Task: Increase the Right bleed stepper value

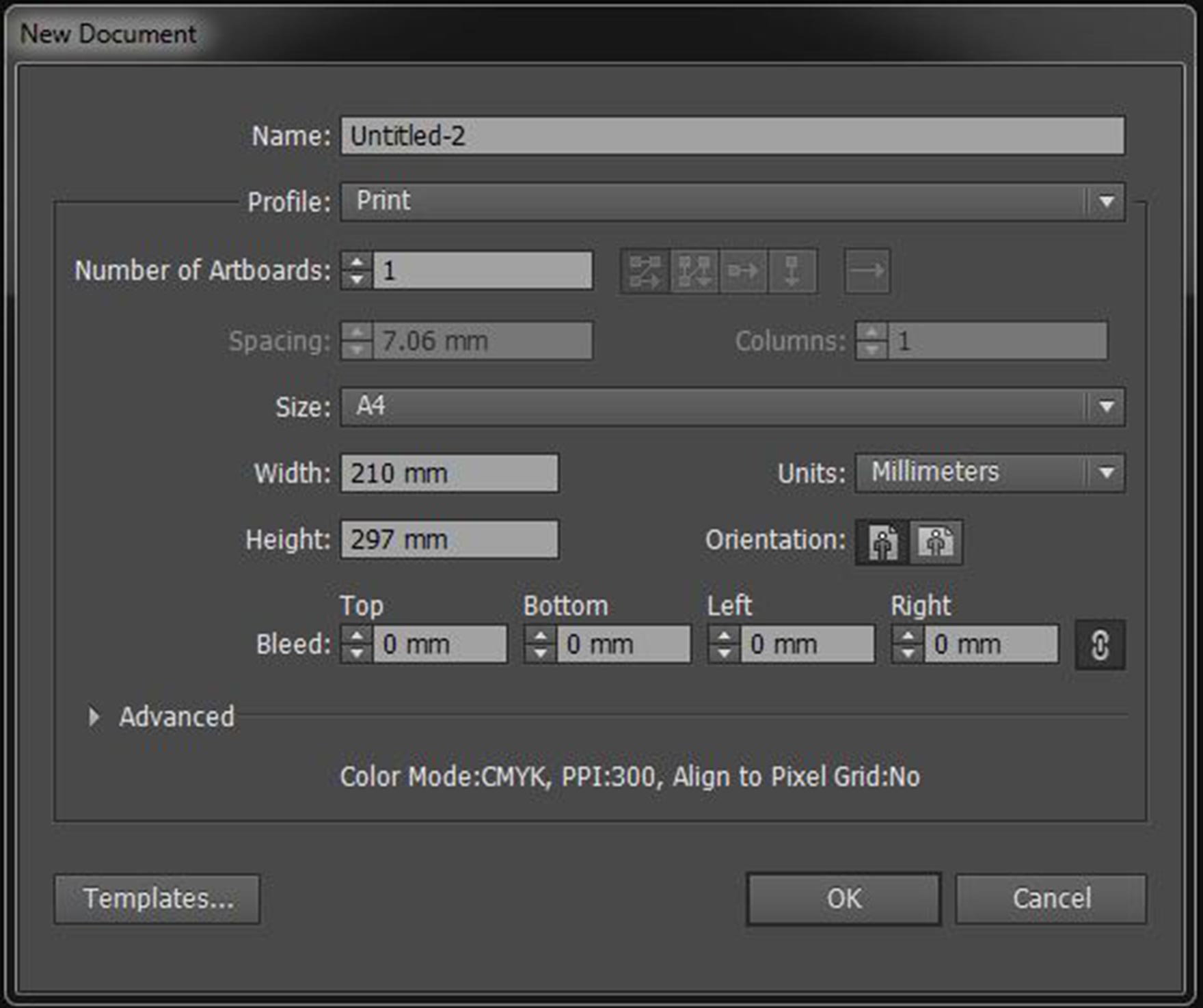Action: pos(908,636)
